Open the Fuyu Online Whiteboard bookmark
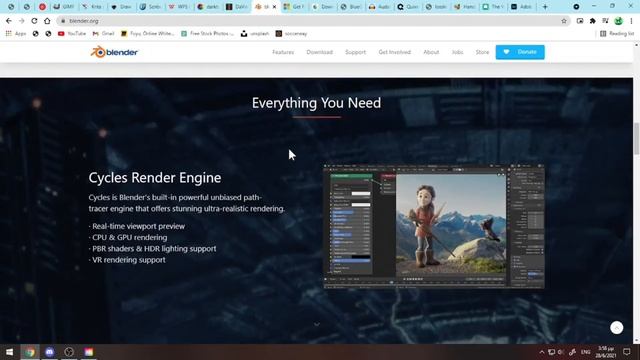 [148, 33]
